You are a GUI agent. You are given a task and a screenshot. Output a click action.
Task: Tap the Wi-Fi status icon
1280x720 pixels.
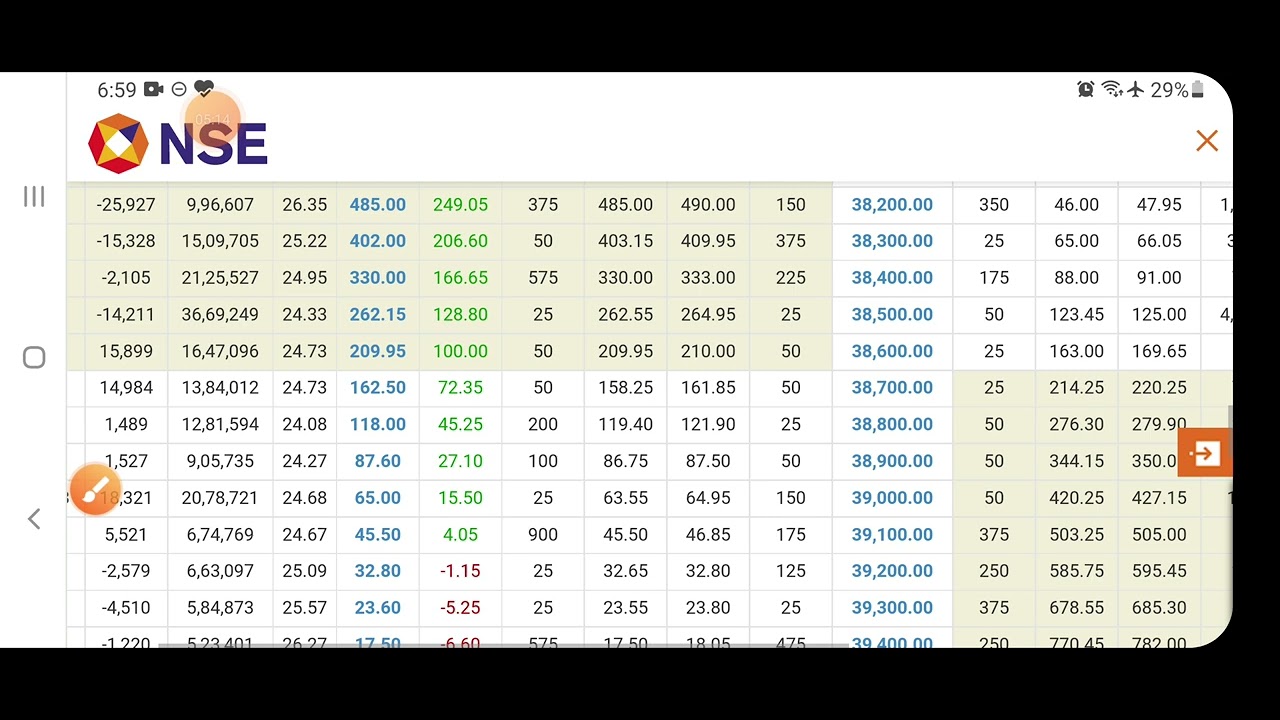coord(1112,90)
